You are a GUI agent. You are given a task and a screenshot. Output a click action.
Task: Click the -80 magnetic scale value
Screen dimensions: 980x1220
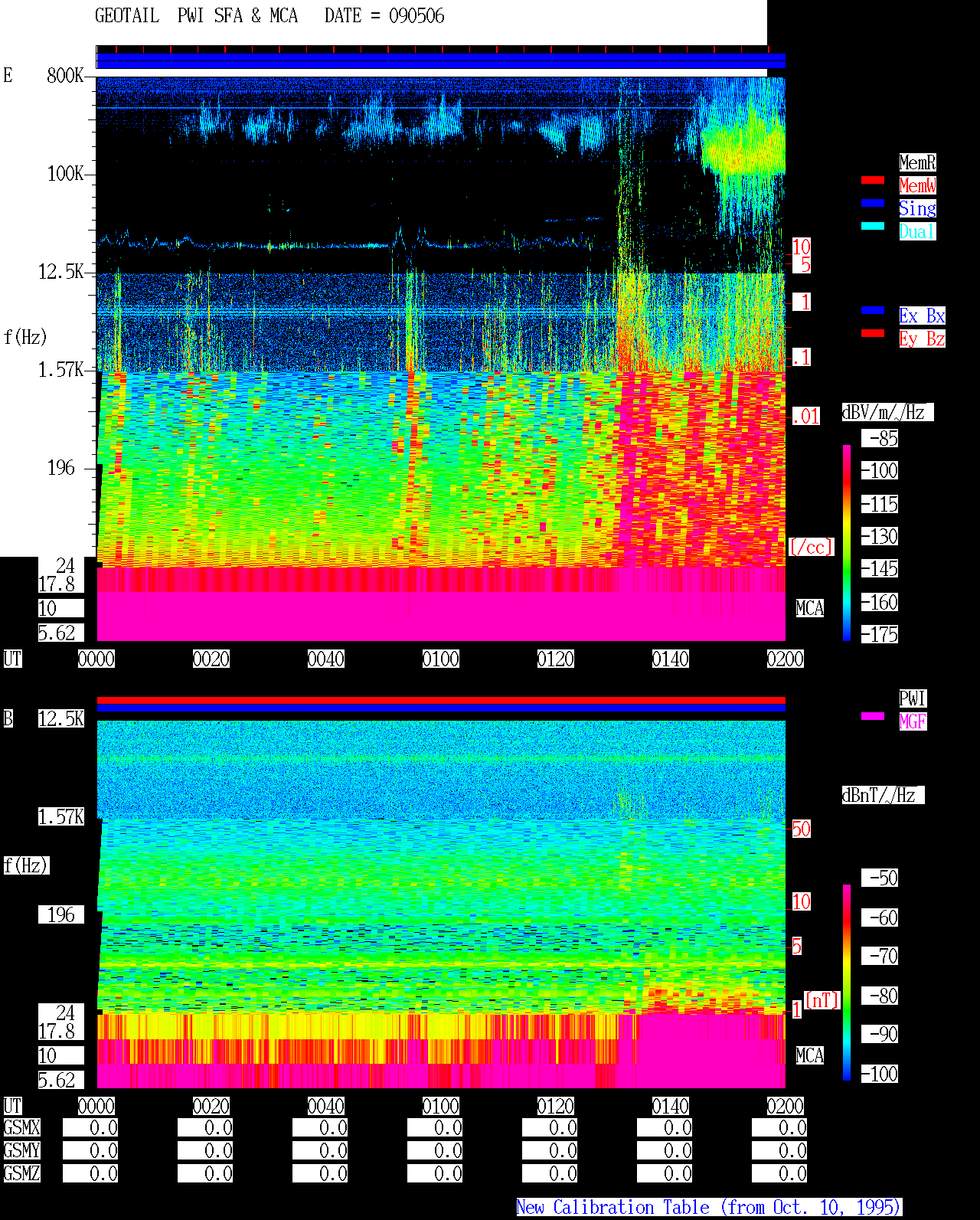tap(880, 996)
